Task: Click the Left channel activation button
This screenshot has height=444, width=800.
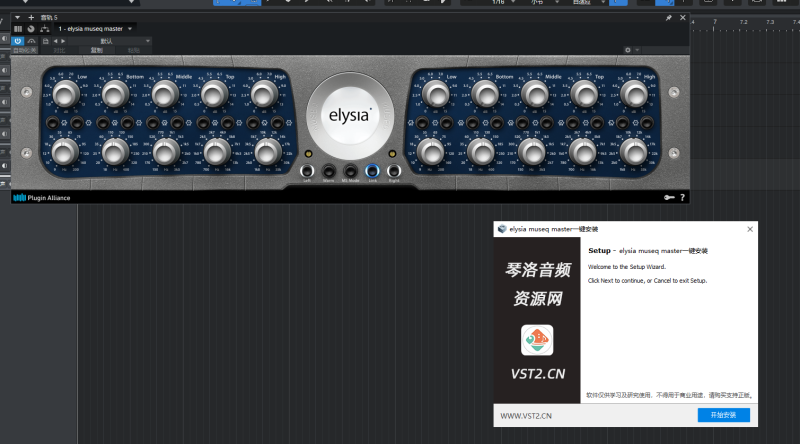Action: (x=307, y=172)
